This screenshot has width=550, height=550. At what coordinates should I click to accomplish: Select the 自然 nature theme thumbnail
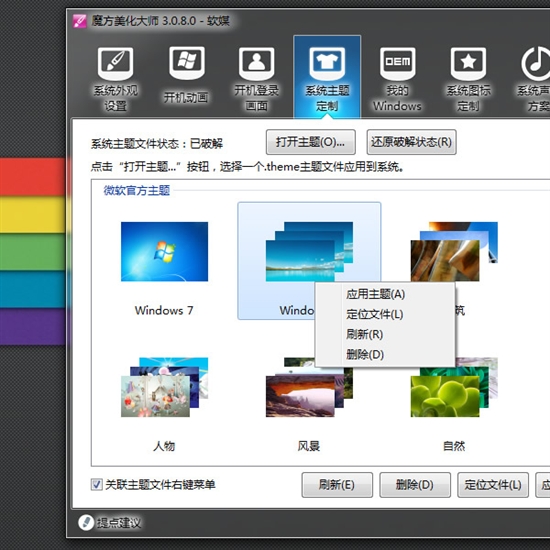tap(454, 387)
